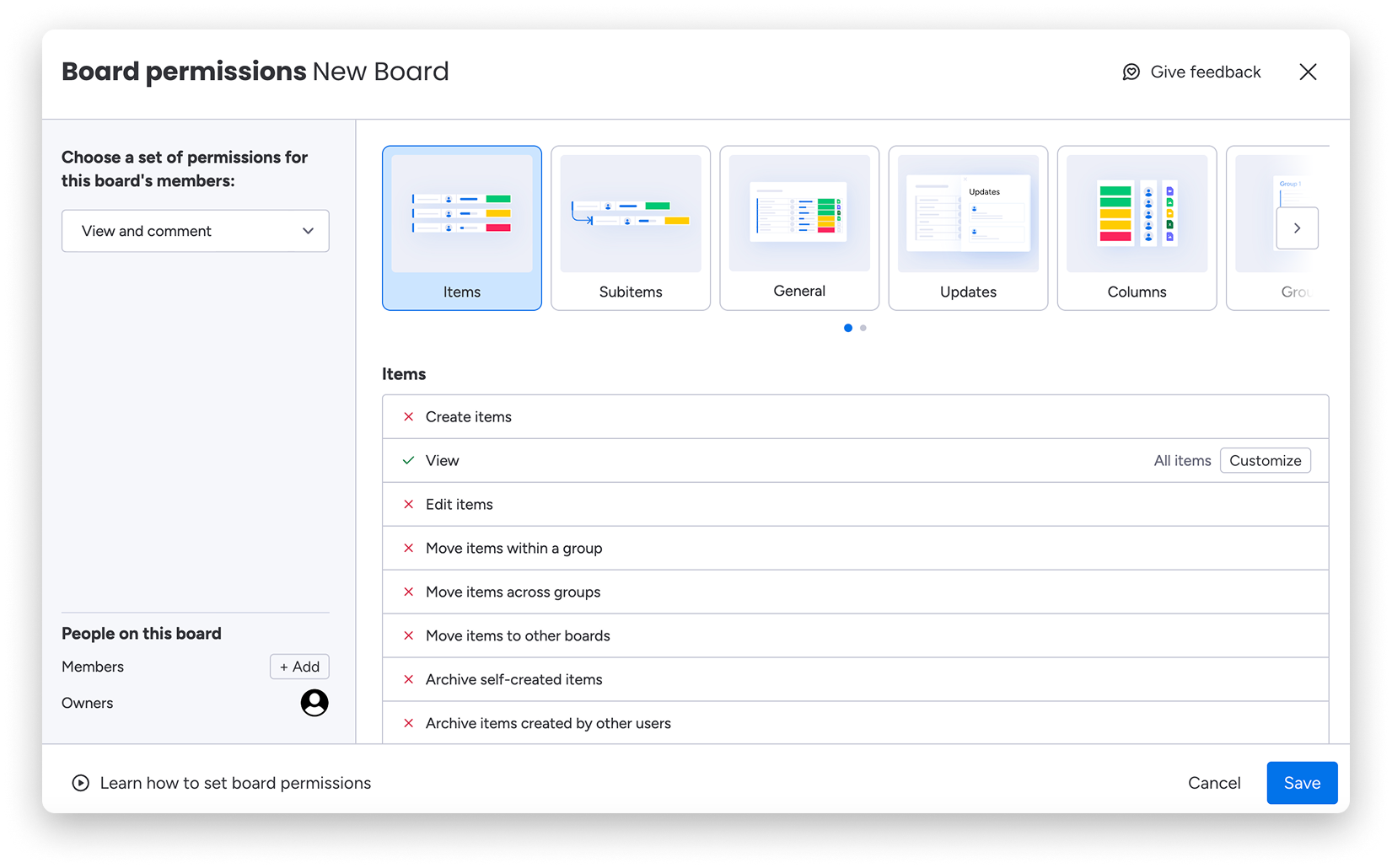Screen dimensions: 1392x868
Task: Open the Updates permissions card
Action: [x=968, y=228]
